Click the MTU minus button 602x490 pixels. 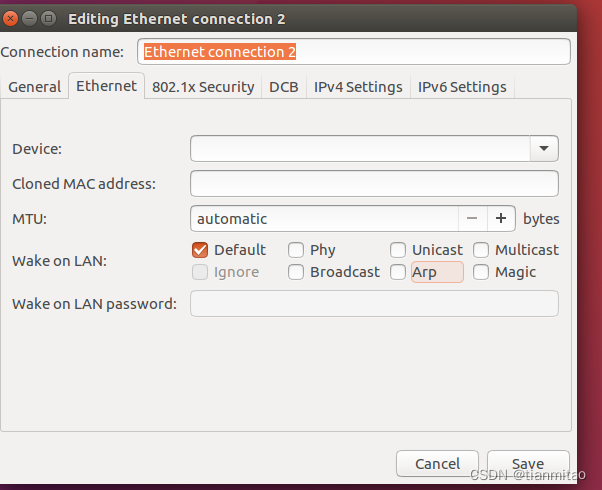tap(472, 218)
